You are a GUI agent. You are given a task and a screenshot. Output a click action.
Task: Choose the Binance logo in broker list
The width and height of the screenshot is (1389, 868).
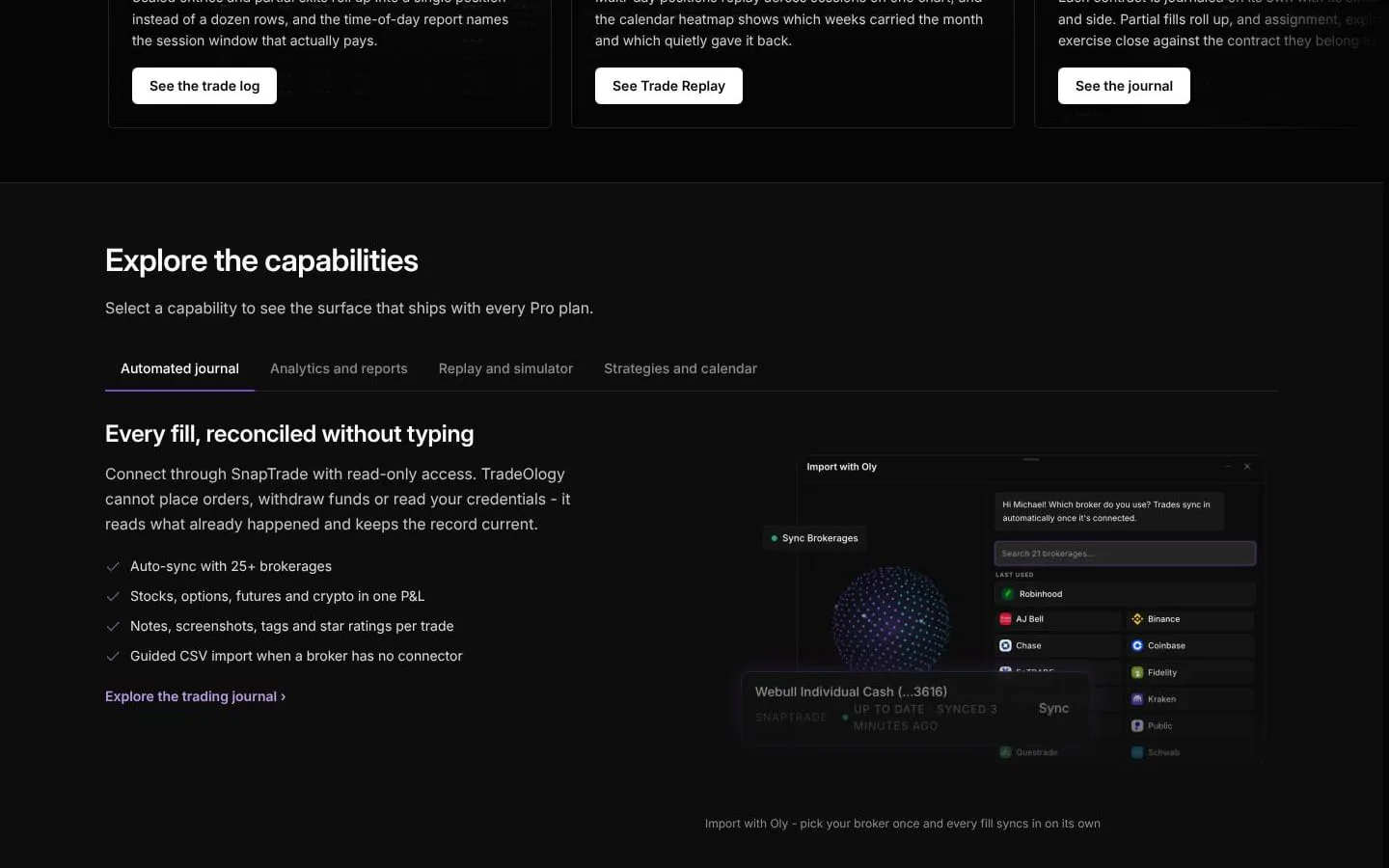coord(1137,619)
